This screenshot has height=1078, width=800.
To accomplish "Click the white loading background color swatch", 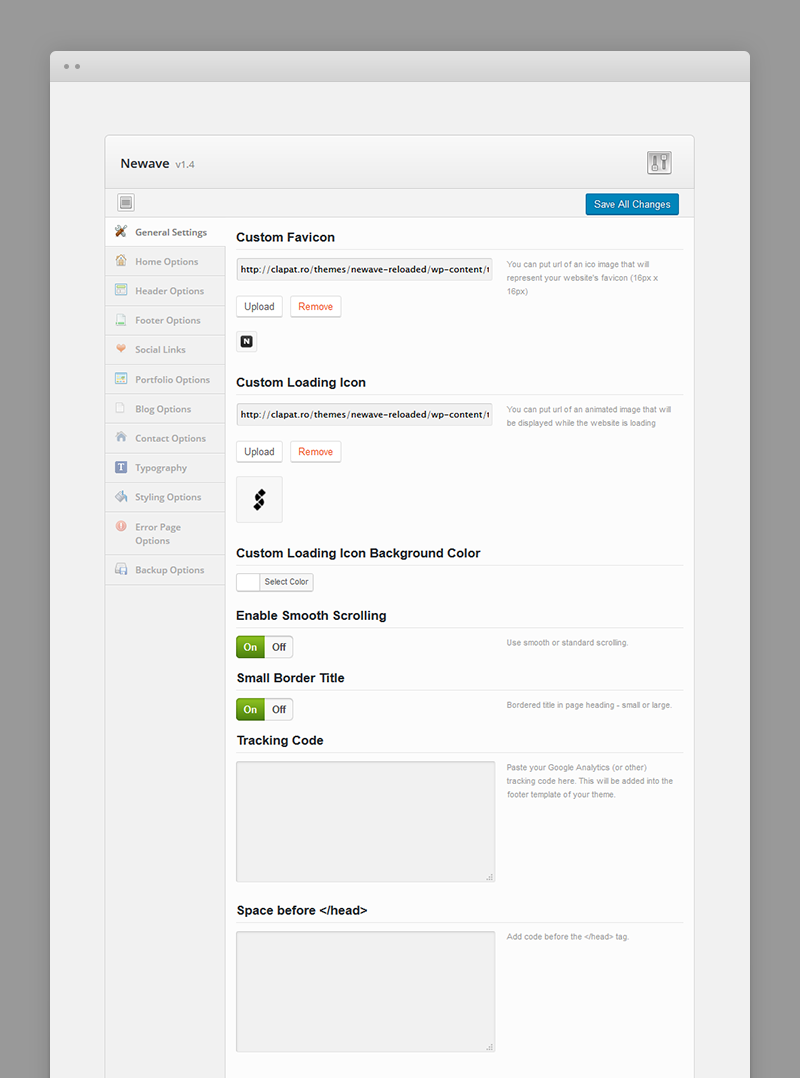I will click(248, 582).
